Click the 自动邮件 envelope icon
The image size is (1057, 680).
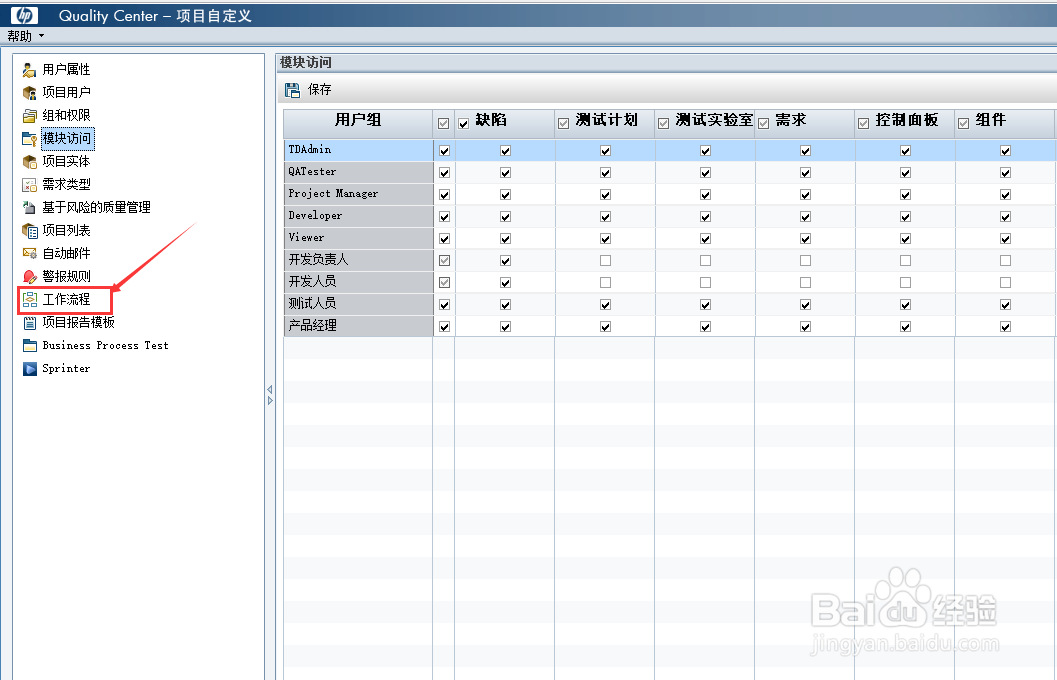[30, 253]
